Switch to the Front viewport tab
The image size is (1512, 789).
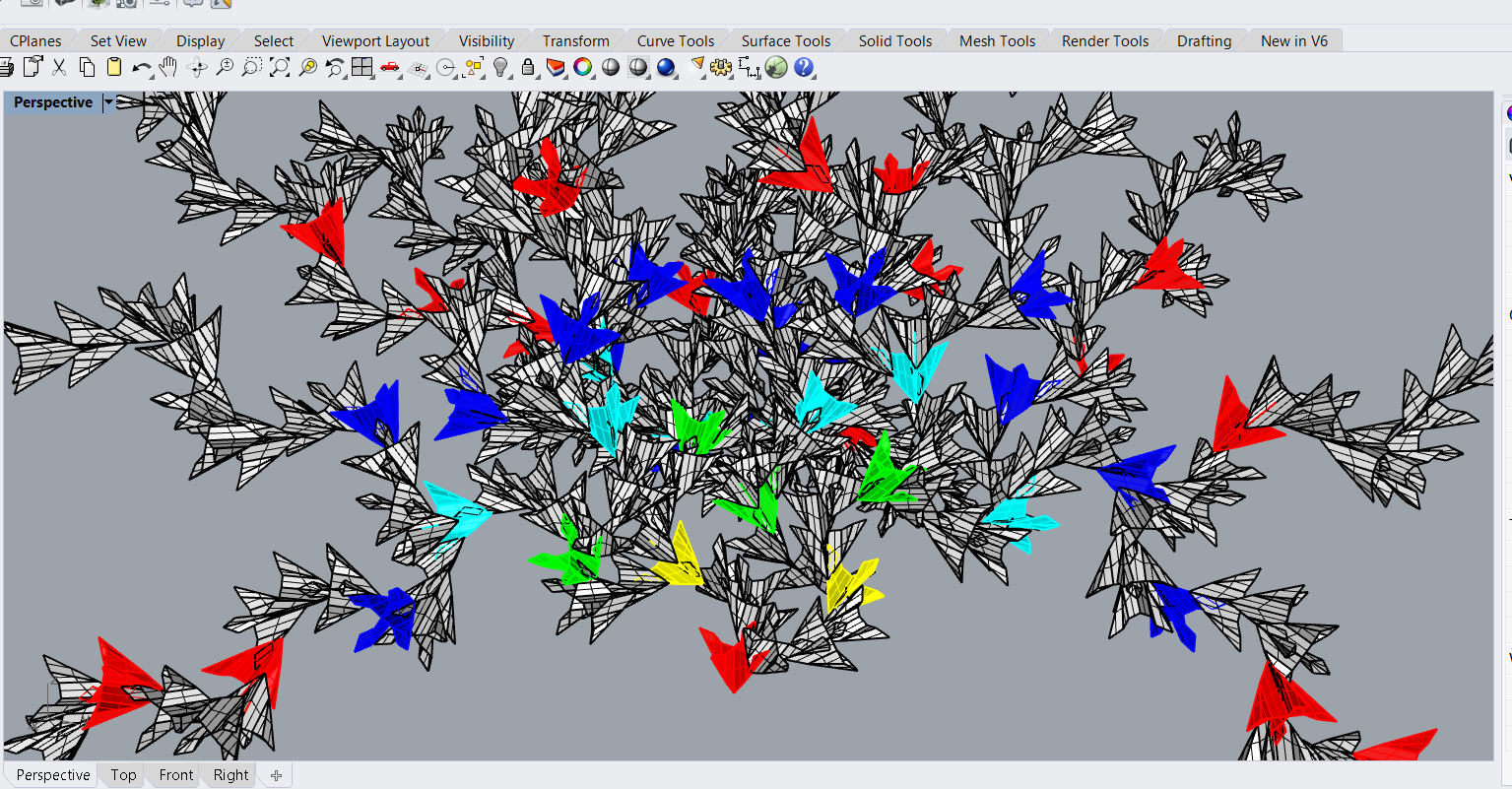(x=176, y=775)
